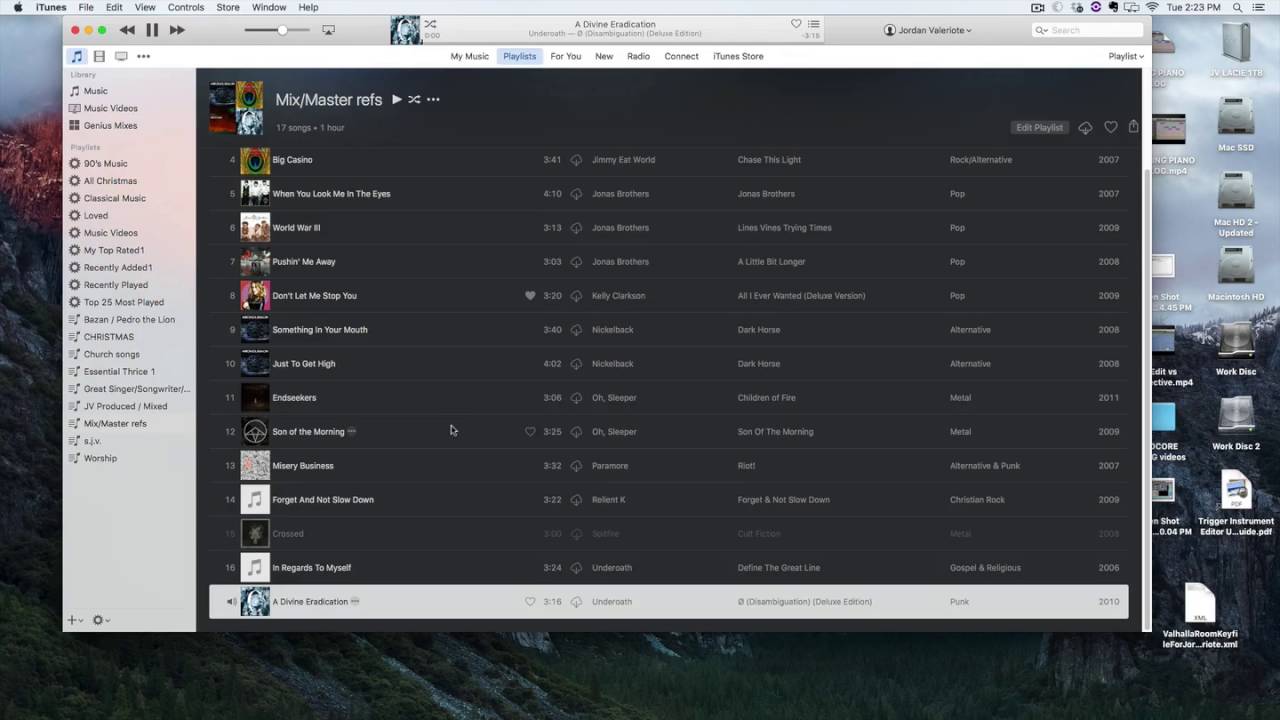Skip to the next track
Screen dimensions: 1280x720
(x=177, y=31)
